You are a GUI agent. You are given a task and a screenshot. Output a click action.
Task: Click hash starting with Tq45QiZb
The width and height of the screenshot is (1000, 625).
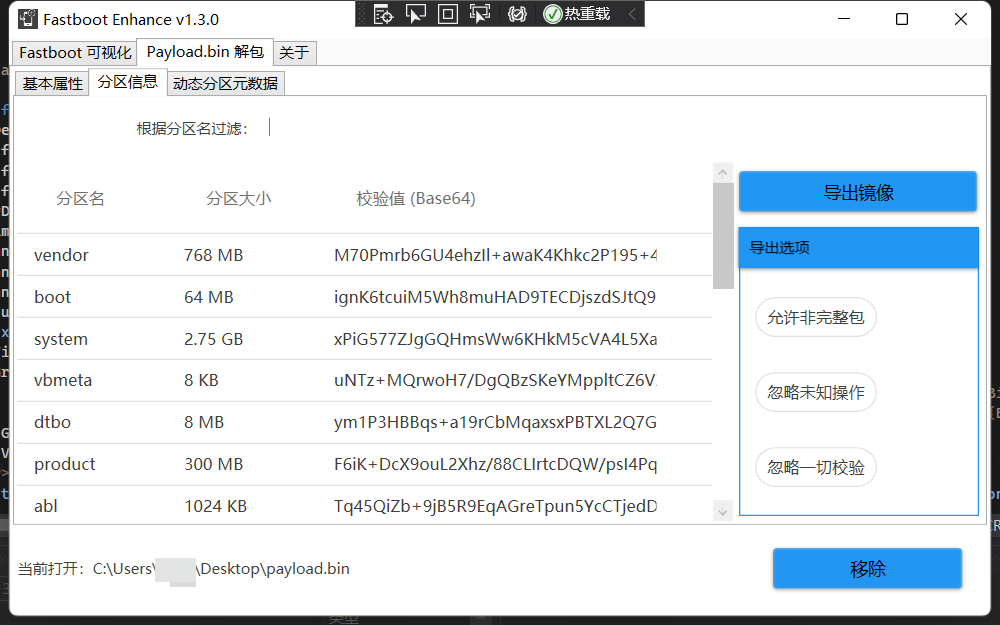click(496, 506)
